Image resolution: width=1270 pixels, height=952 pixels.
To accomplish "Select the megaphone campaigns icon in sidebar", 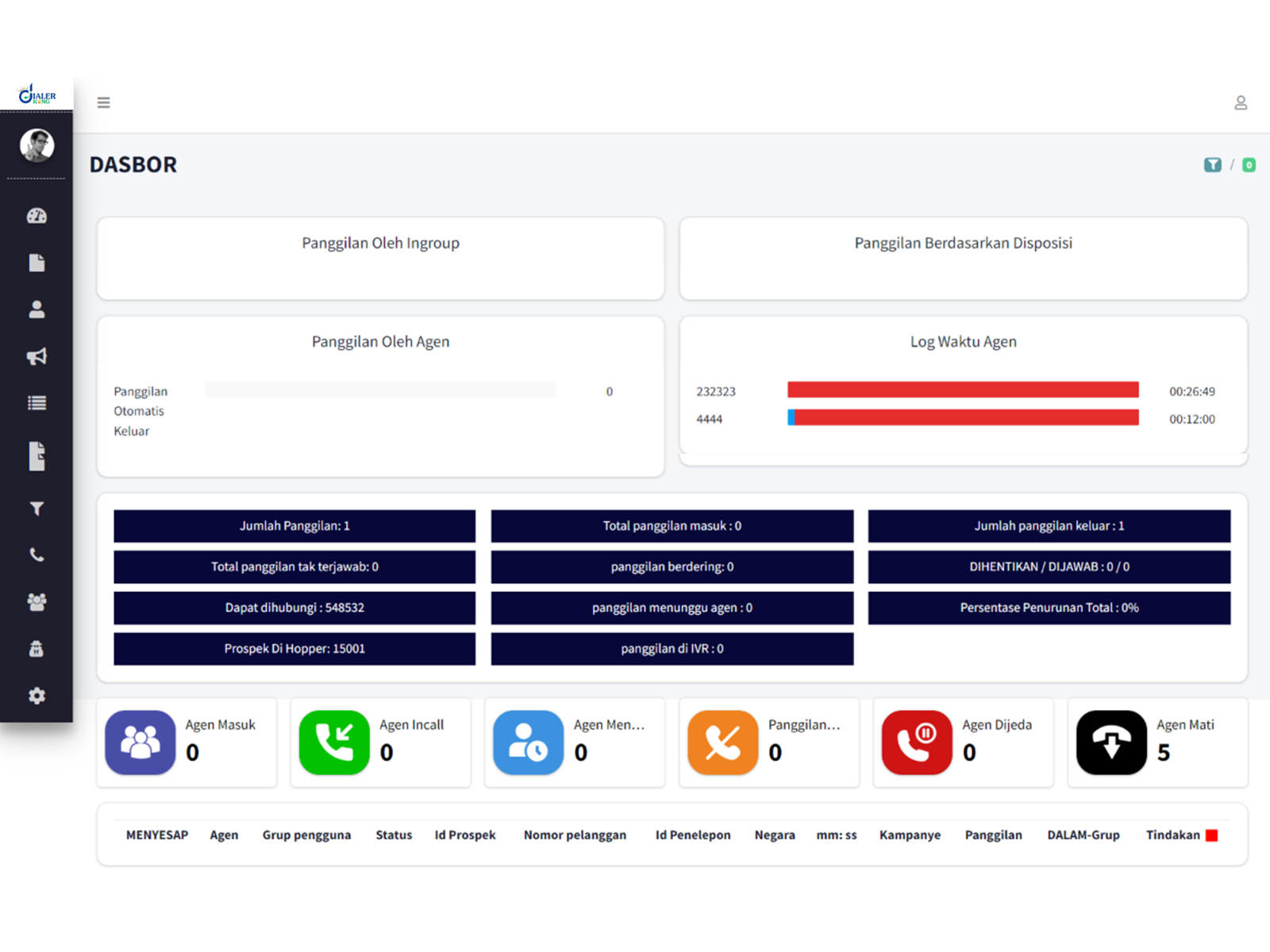I will [37, 356].
